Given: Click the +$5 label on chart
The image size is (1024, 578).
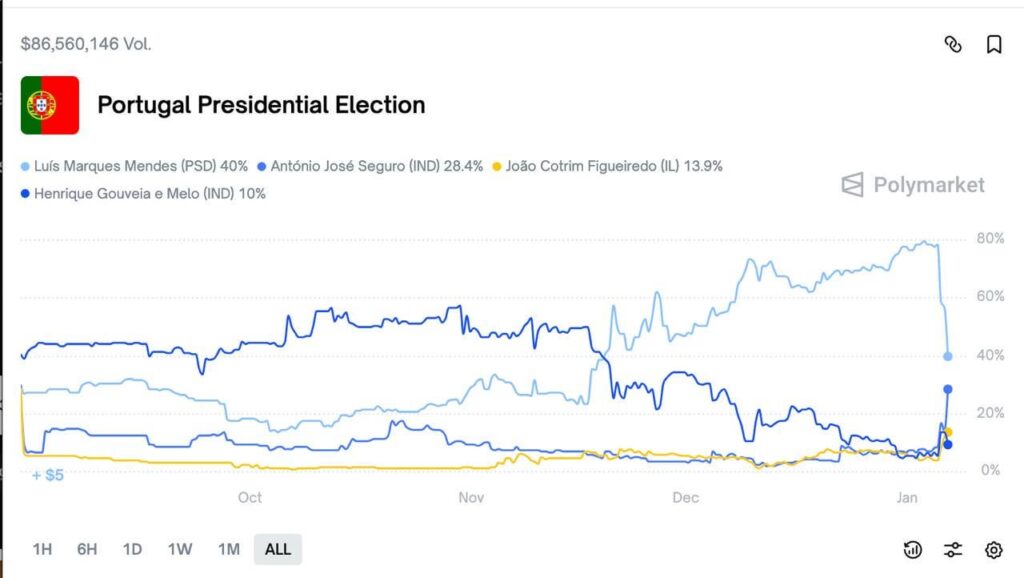Looking at the screenshot, I should (48, 475).
